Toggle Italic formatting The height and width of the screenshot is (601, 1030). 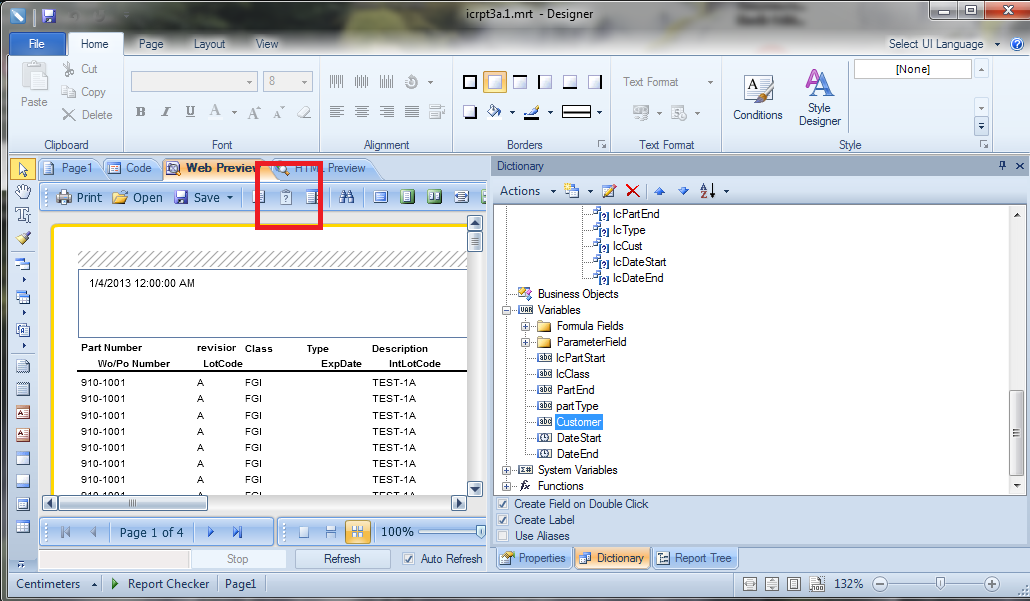click(x=166, y=112)
